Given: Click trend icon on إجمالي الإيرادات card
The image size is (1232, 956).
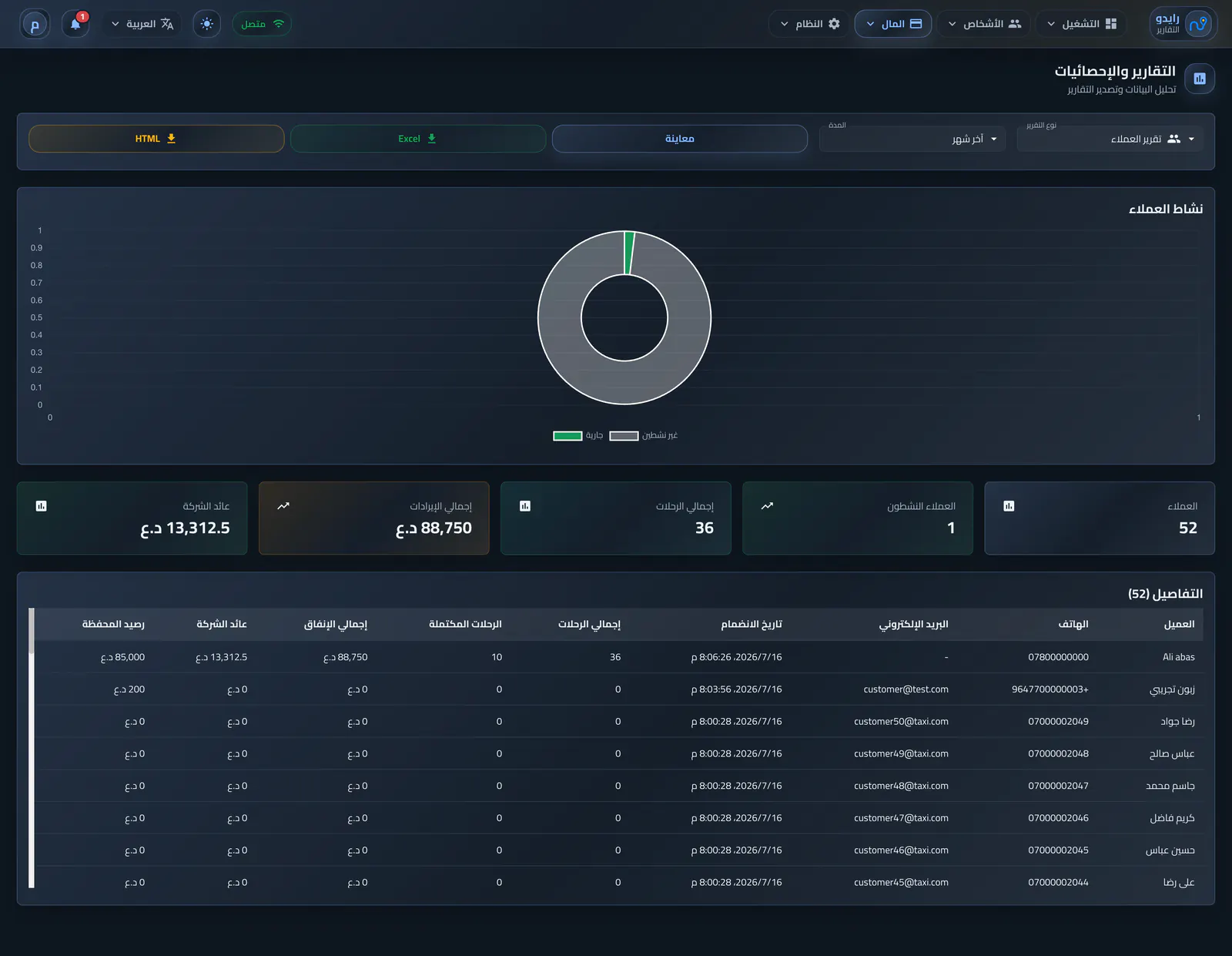Looking at the screenshot, I should point(283,506).
